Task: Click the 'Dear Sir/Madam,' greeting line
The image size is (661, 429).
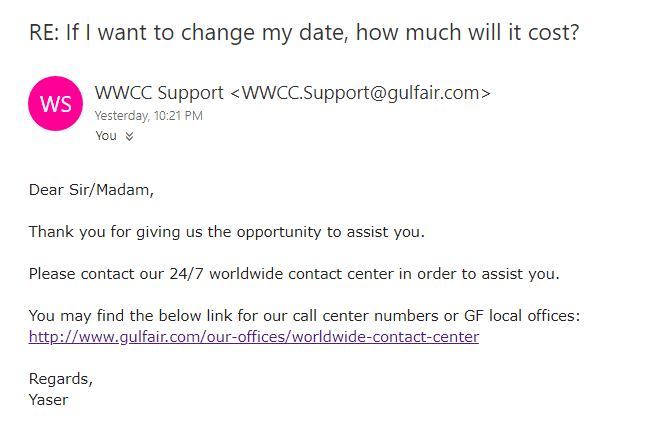Action: [91, 190]
